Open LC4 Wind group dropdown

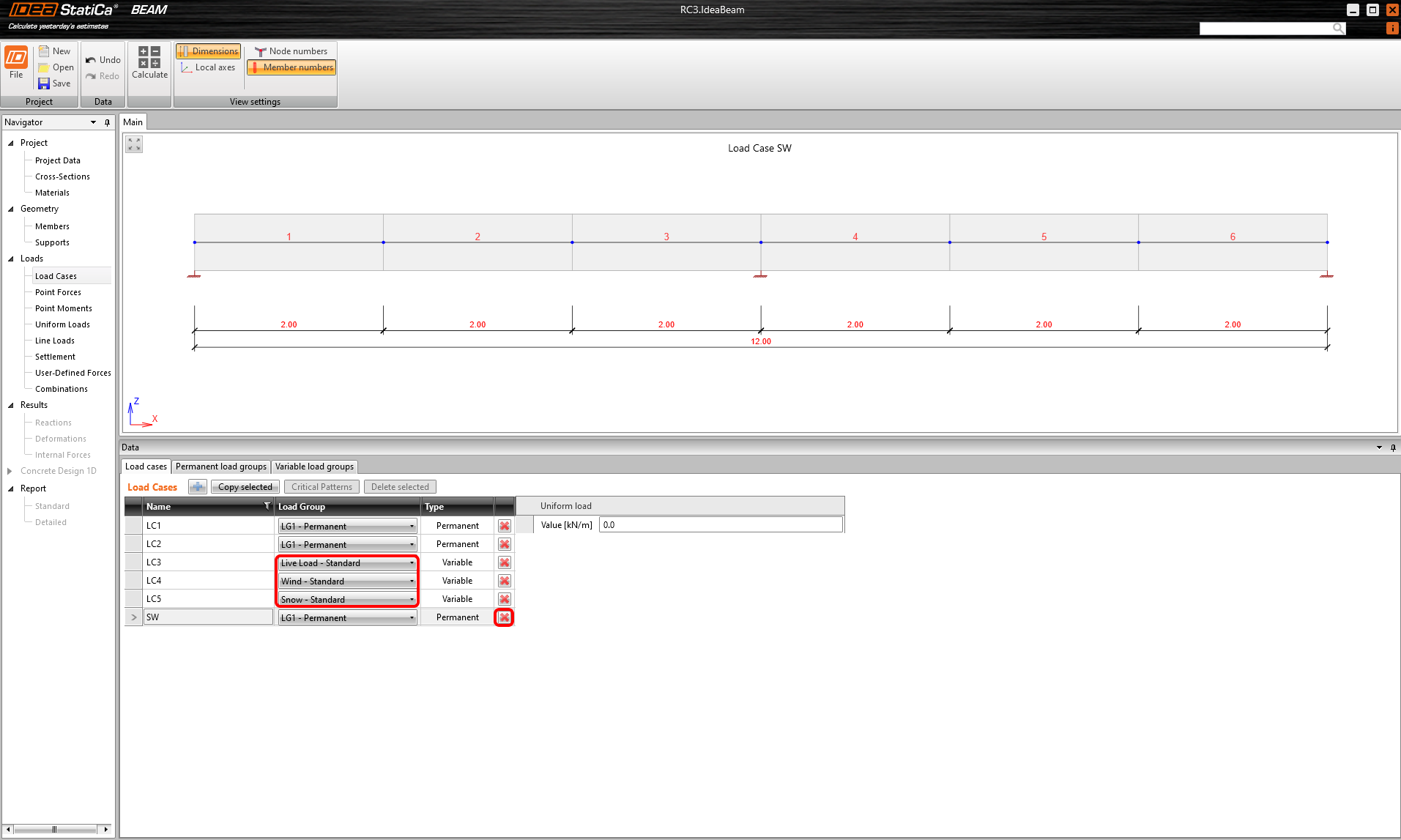347,581
